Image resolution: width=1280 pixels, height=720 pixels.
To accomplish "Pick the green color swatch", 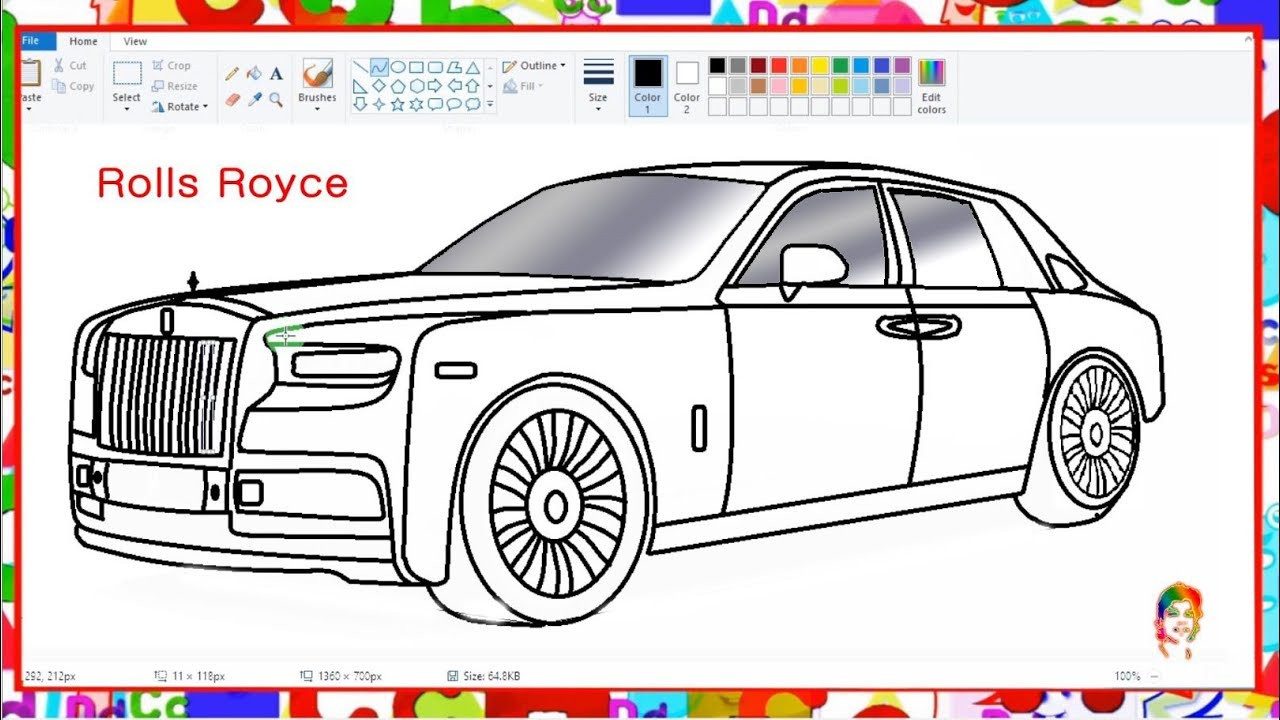I will click(x=840, y=65).
